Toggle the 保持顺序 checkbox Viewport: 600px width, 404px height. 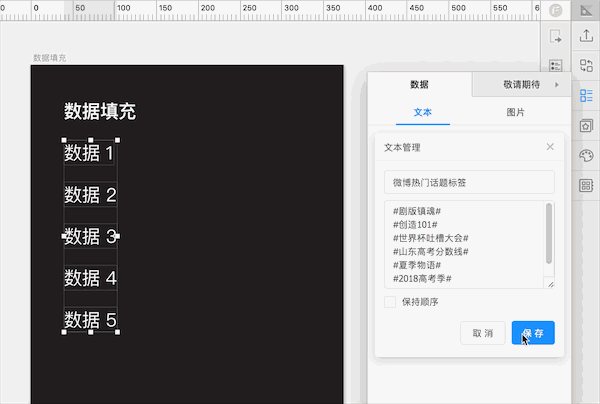click(390, 302)
